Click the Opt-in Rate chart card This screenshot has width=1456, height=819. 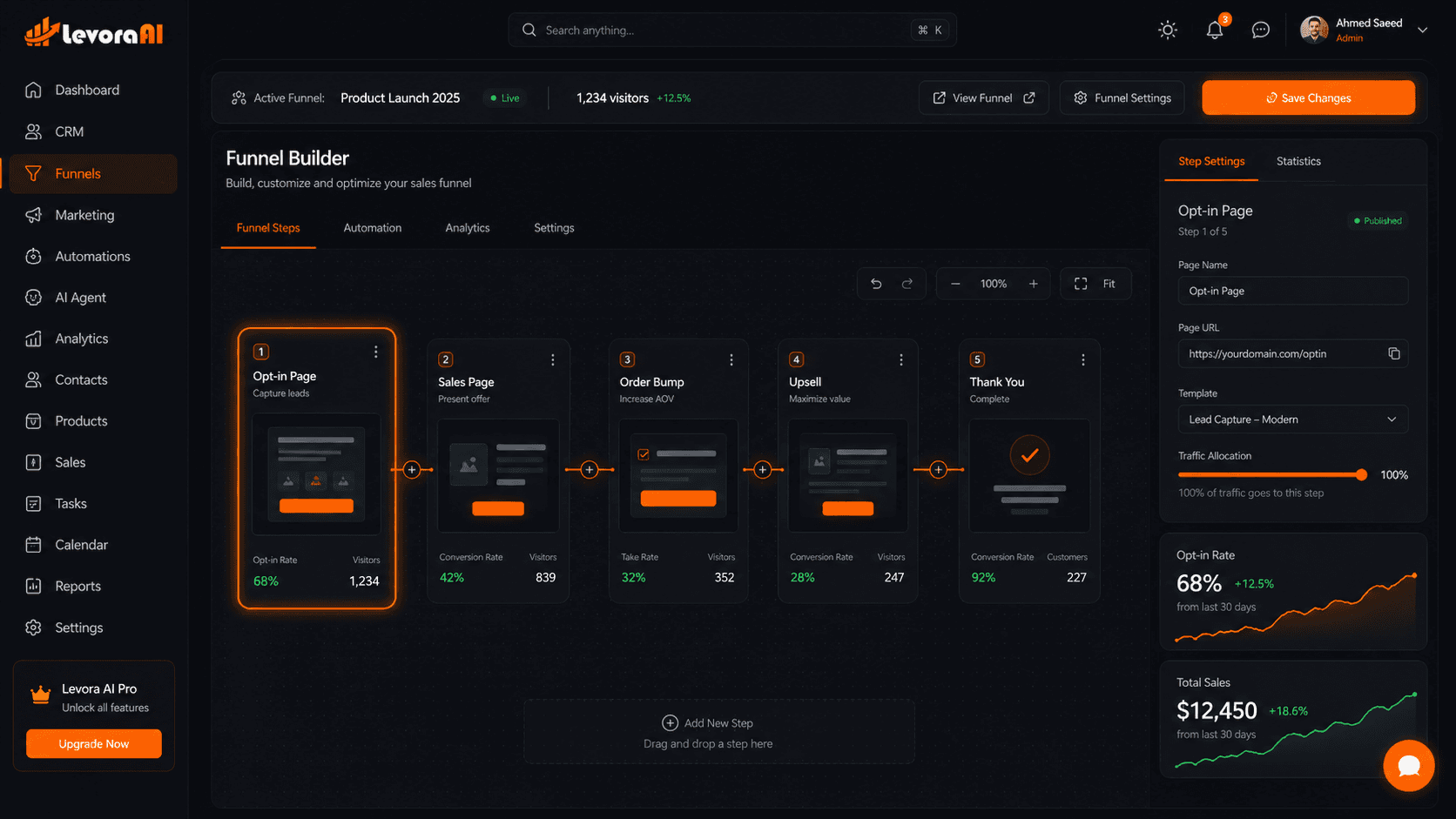1292,592
